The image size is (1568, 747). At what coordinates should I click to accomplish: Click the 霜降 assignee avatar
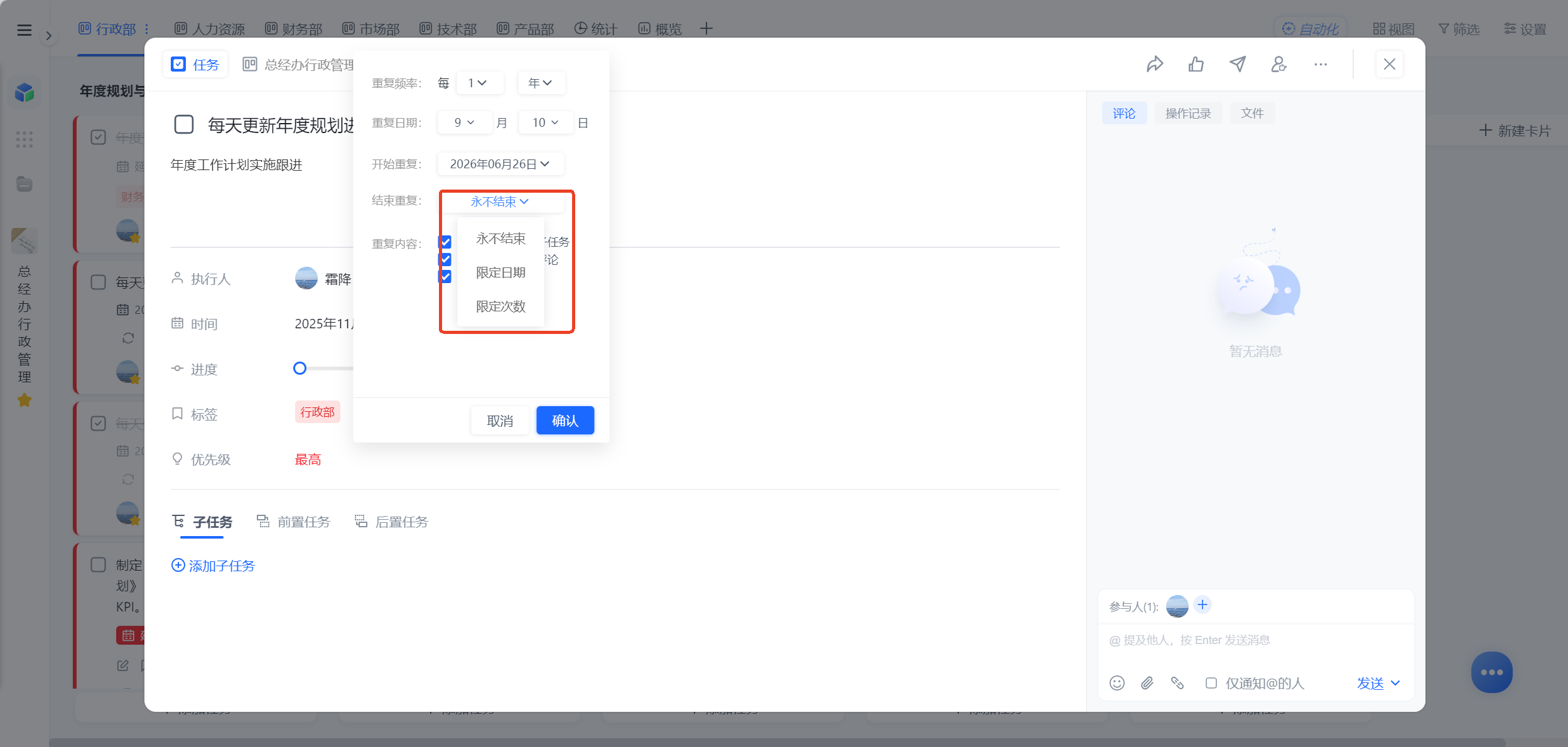point(306,278)
